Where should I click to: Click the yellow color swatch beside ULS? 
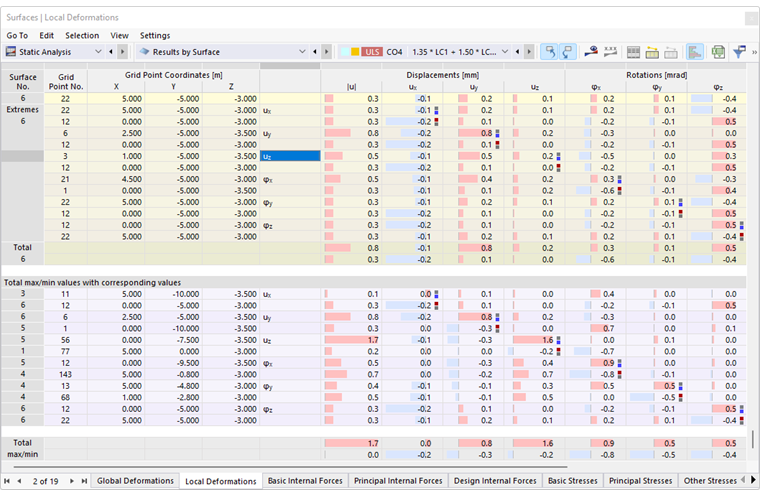click(x=355, y=51)
